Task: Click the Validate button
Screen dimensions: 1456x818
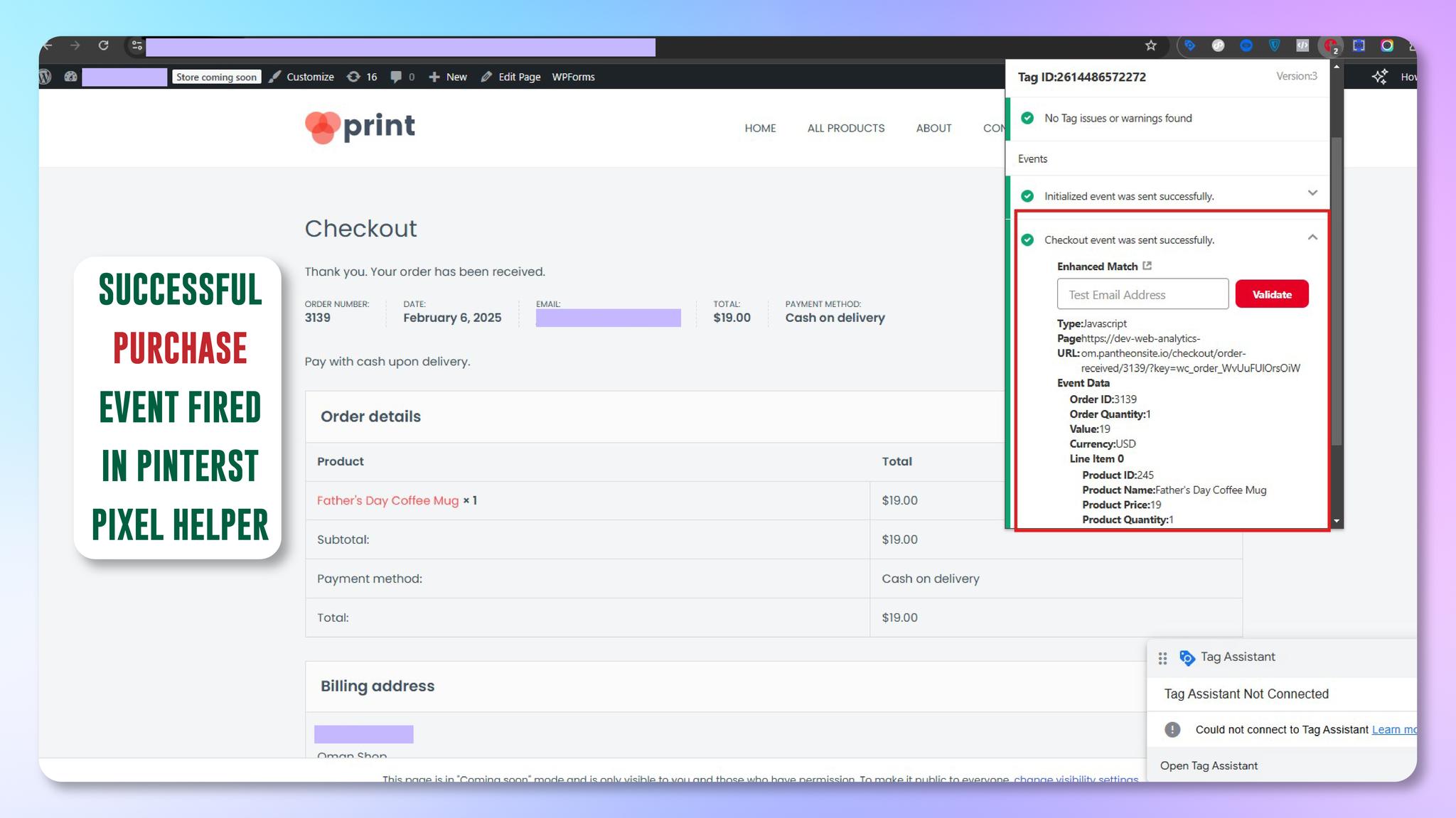Action: click(1271, 294)
